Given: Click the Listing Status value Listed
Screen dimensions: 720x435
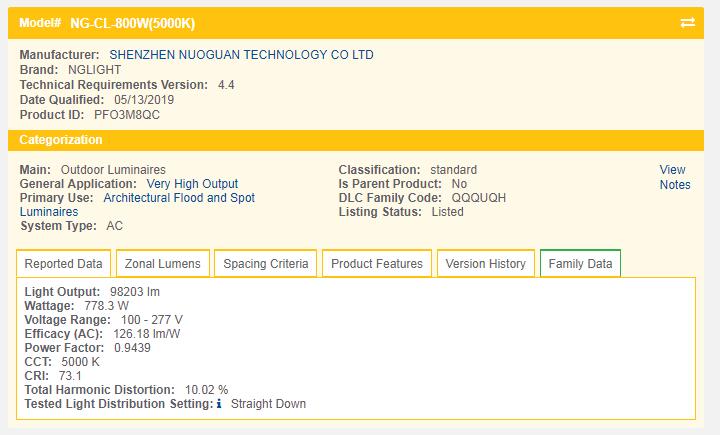Looking at the screenshot, I should (x=447, y=212).
